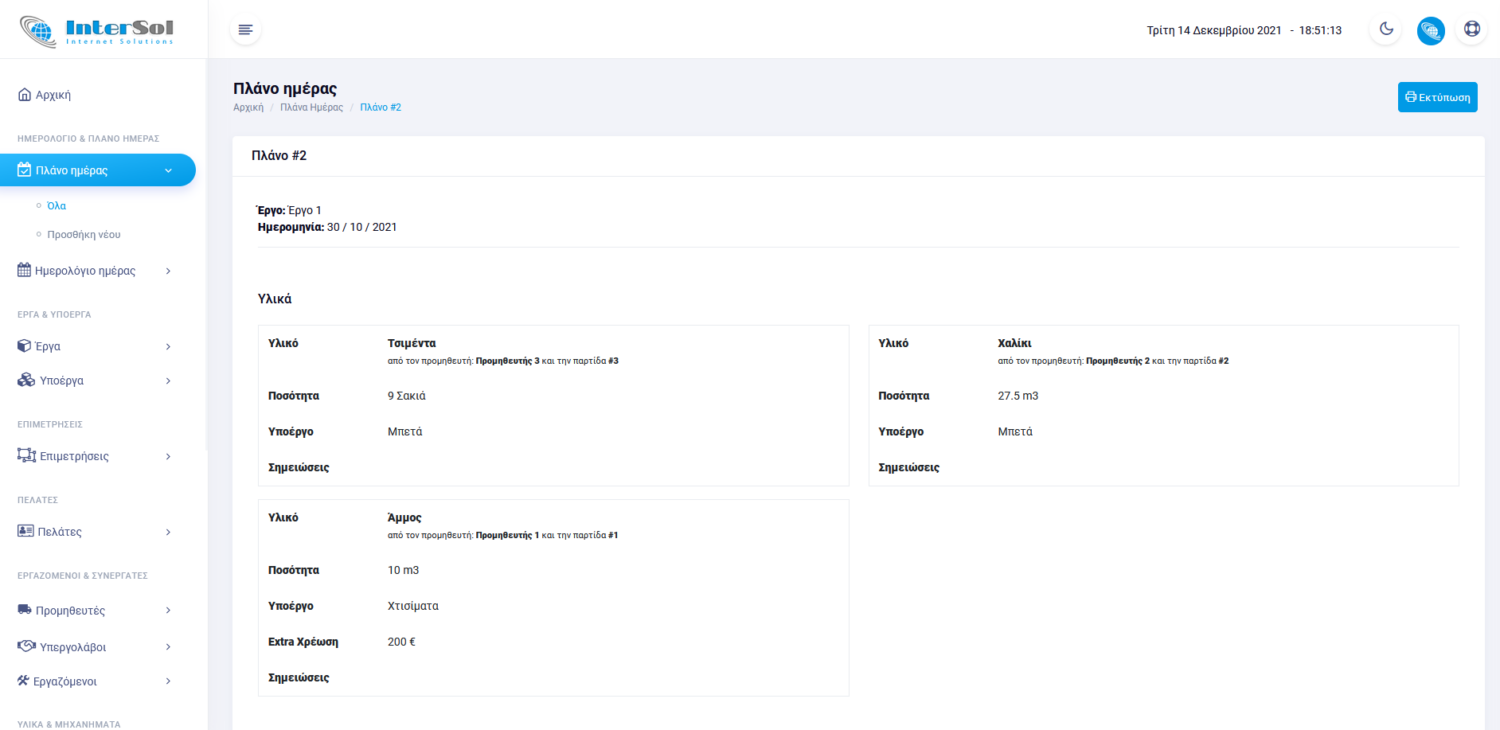Click the blue globe avatar icon
This screenshot has width=1500, height=730.
pos(1430,30)
